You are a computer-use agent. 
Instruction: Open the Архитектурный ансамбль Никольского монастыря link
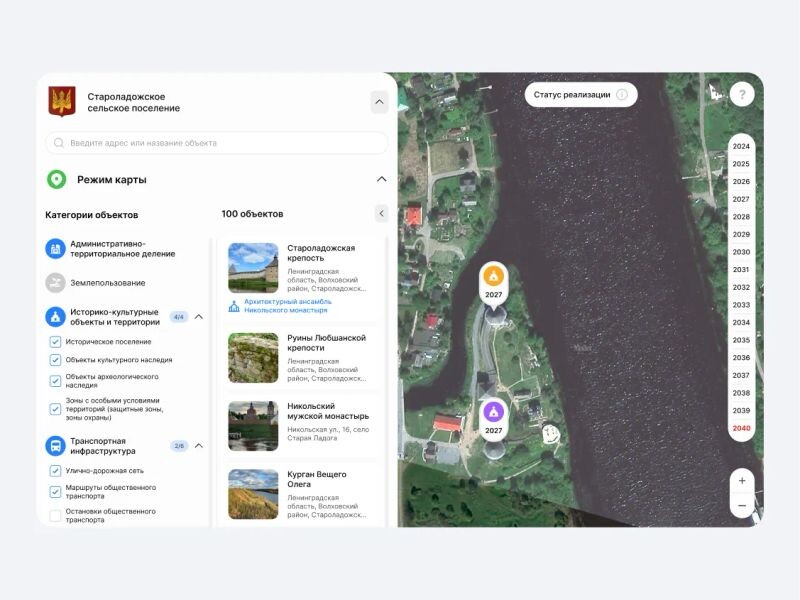pos(285,306)
